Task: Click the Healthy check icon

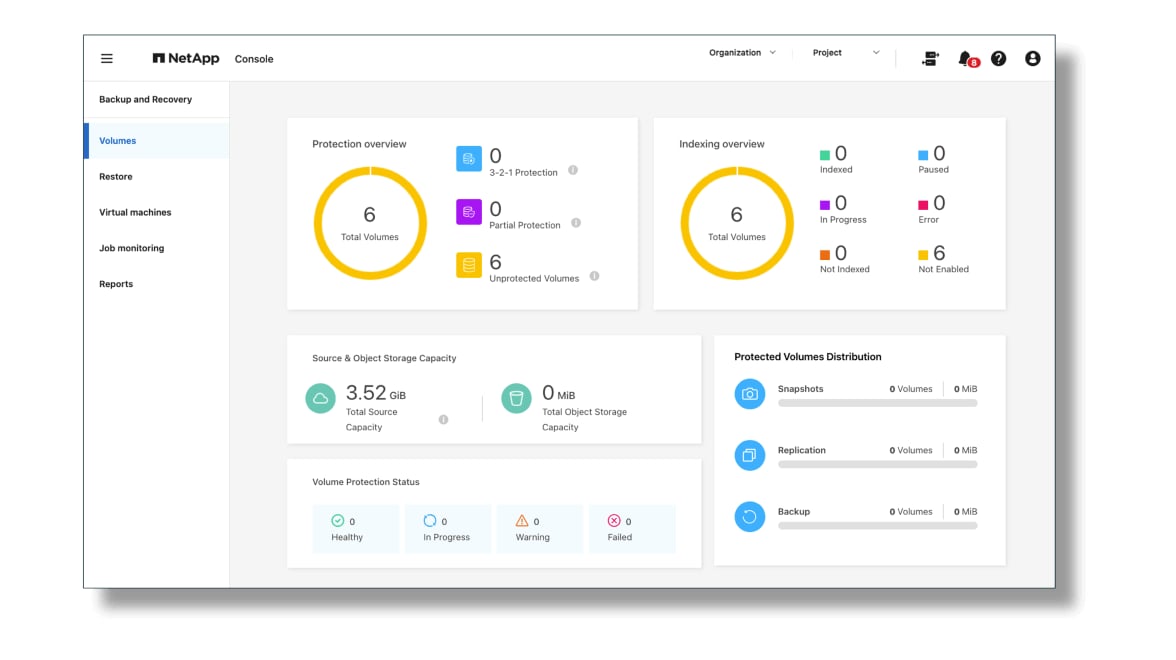Action: [x=338, y=520]
